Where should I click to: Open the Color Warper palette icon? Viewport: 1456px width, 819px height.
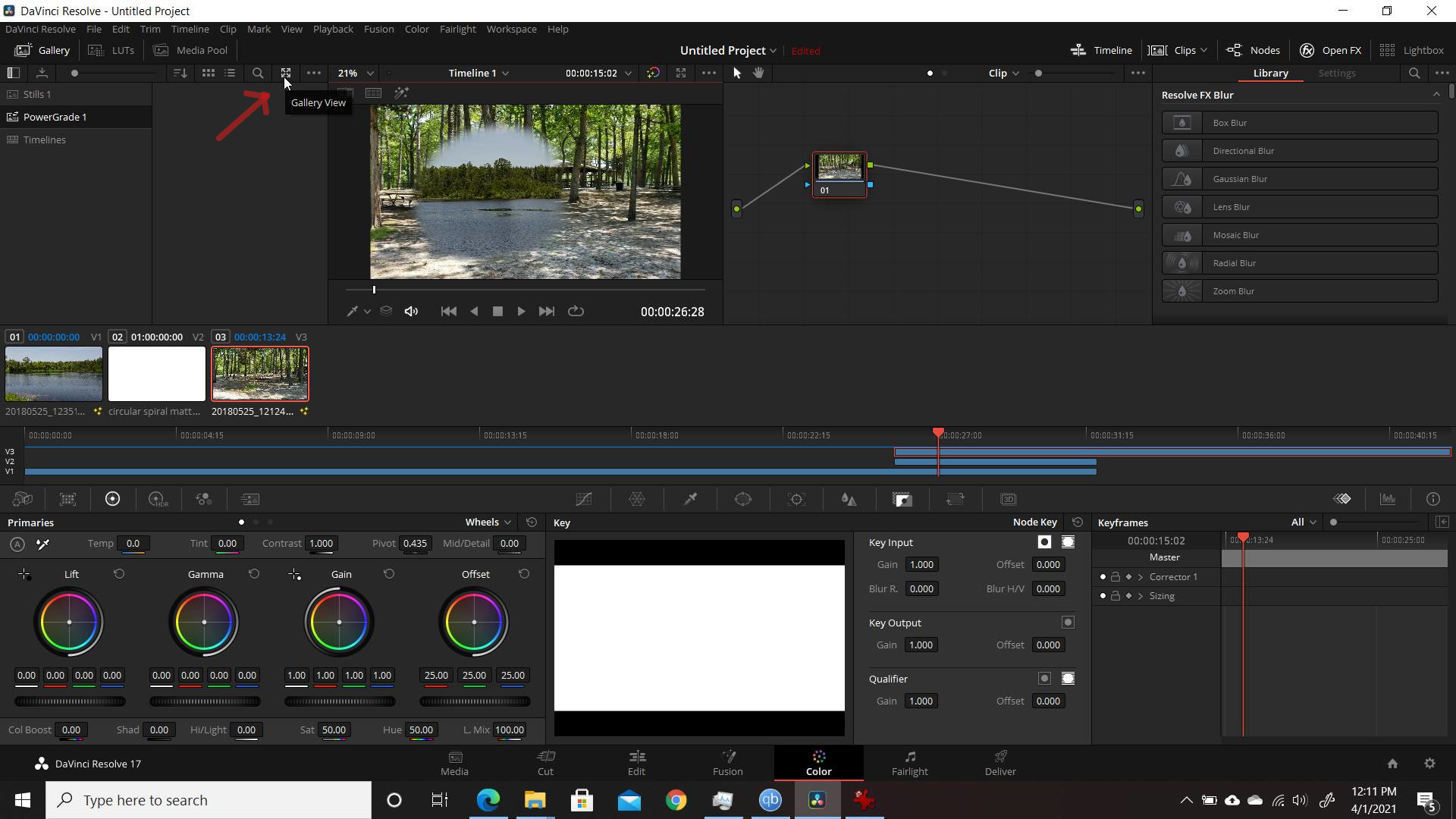(637, 499)
